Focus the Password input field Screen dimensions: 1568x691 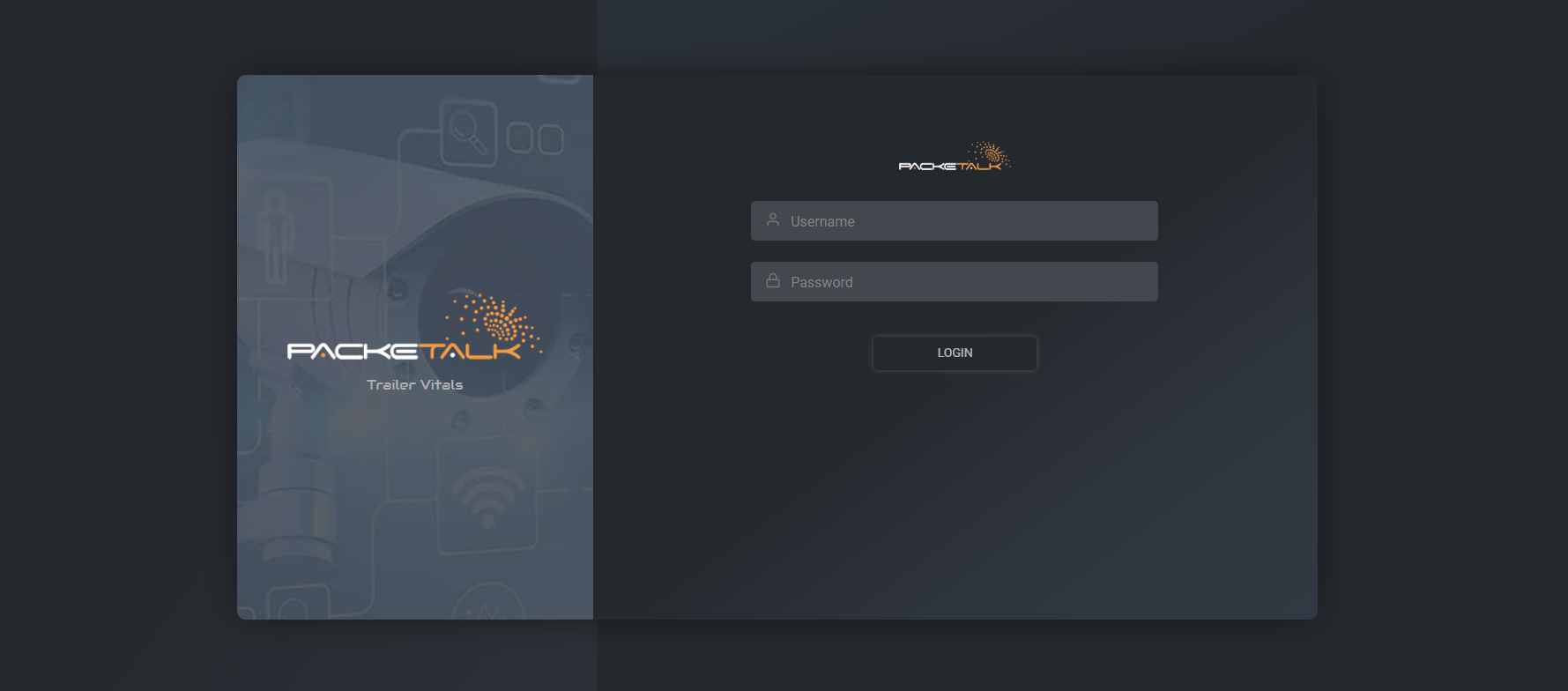pos(954,281)
